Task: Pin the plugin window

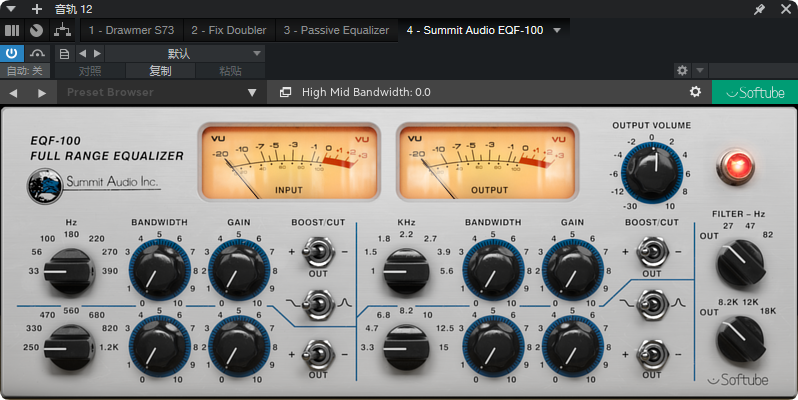Action: click(759, 9)
